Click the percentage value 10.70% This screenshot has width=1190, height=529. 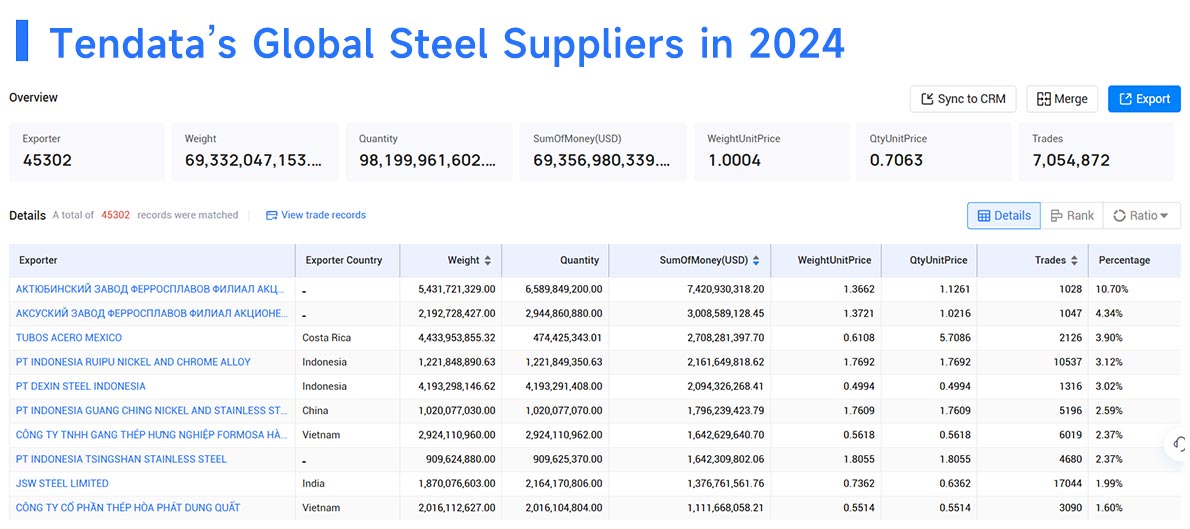click(1112, 289)
